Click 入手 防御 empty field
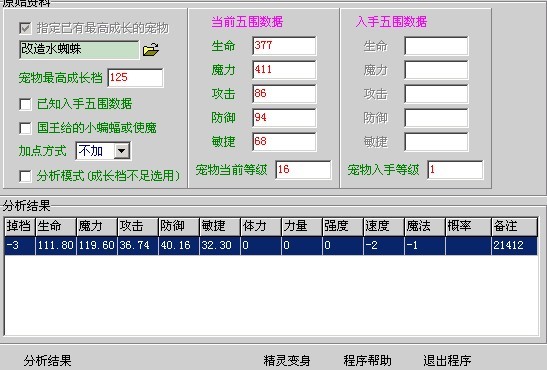Image resolution: width=547 pixels, height=370 pixels. 436,118
